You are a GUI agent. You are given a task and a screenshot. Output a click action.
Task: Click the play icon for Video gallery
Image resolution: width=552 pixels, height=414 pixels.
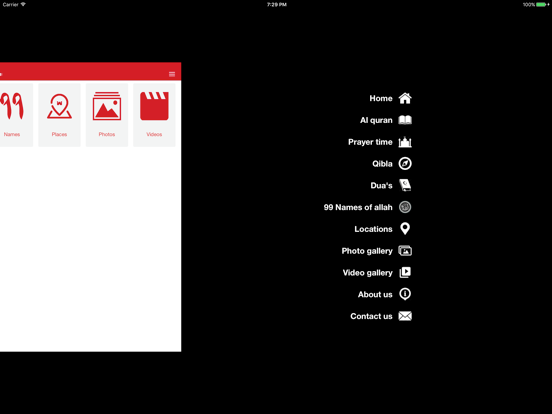click(x=405, y=272)
